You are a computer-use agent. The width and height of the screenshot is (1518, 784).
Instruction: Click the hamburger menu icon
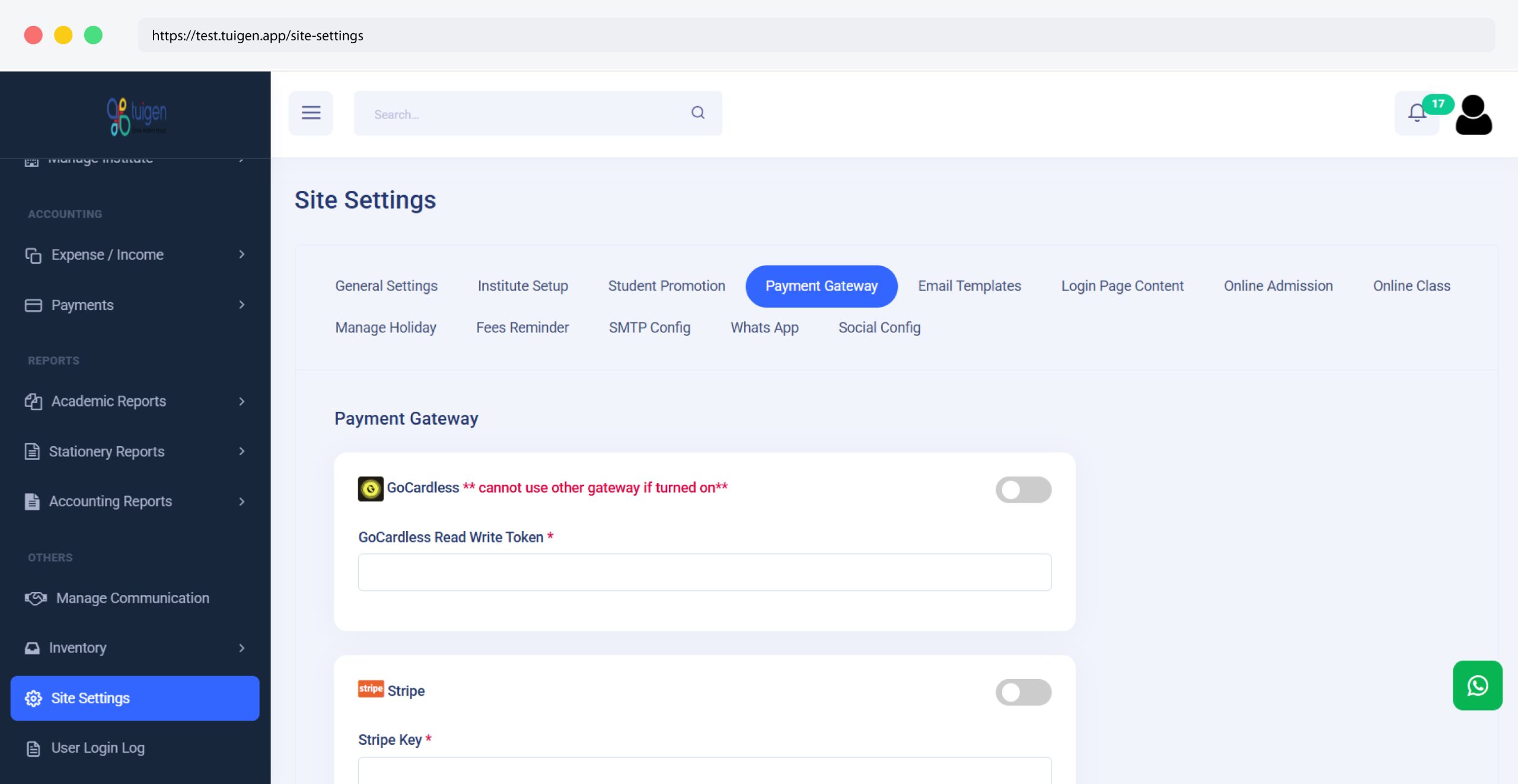(311, 113)
